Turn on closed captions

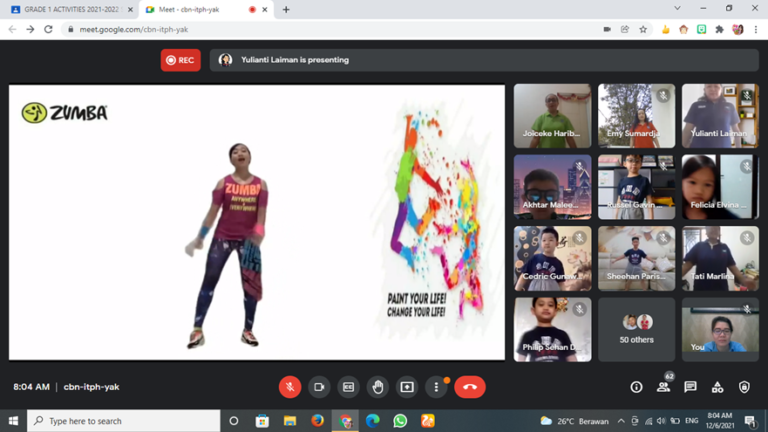pyautogui.click(x=348, y=387)
